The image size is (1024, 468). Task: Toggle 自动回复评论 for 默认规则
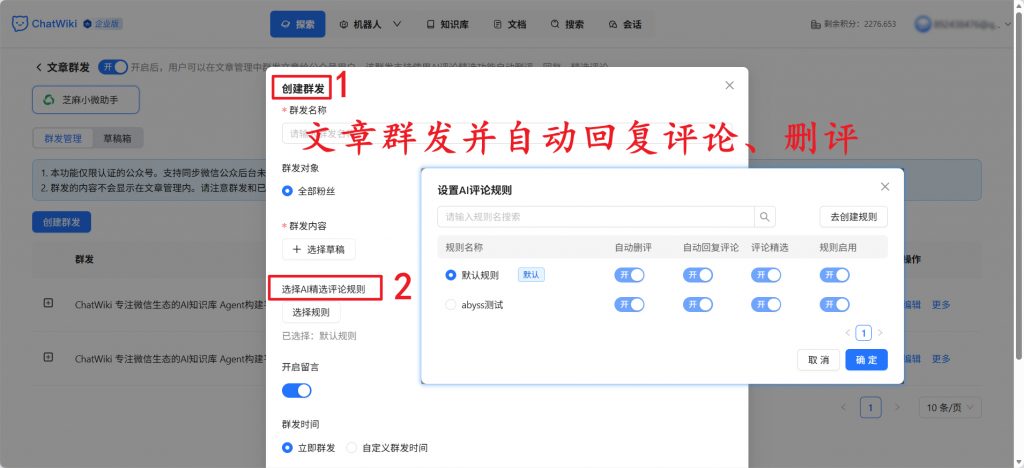click(697, 275)
